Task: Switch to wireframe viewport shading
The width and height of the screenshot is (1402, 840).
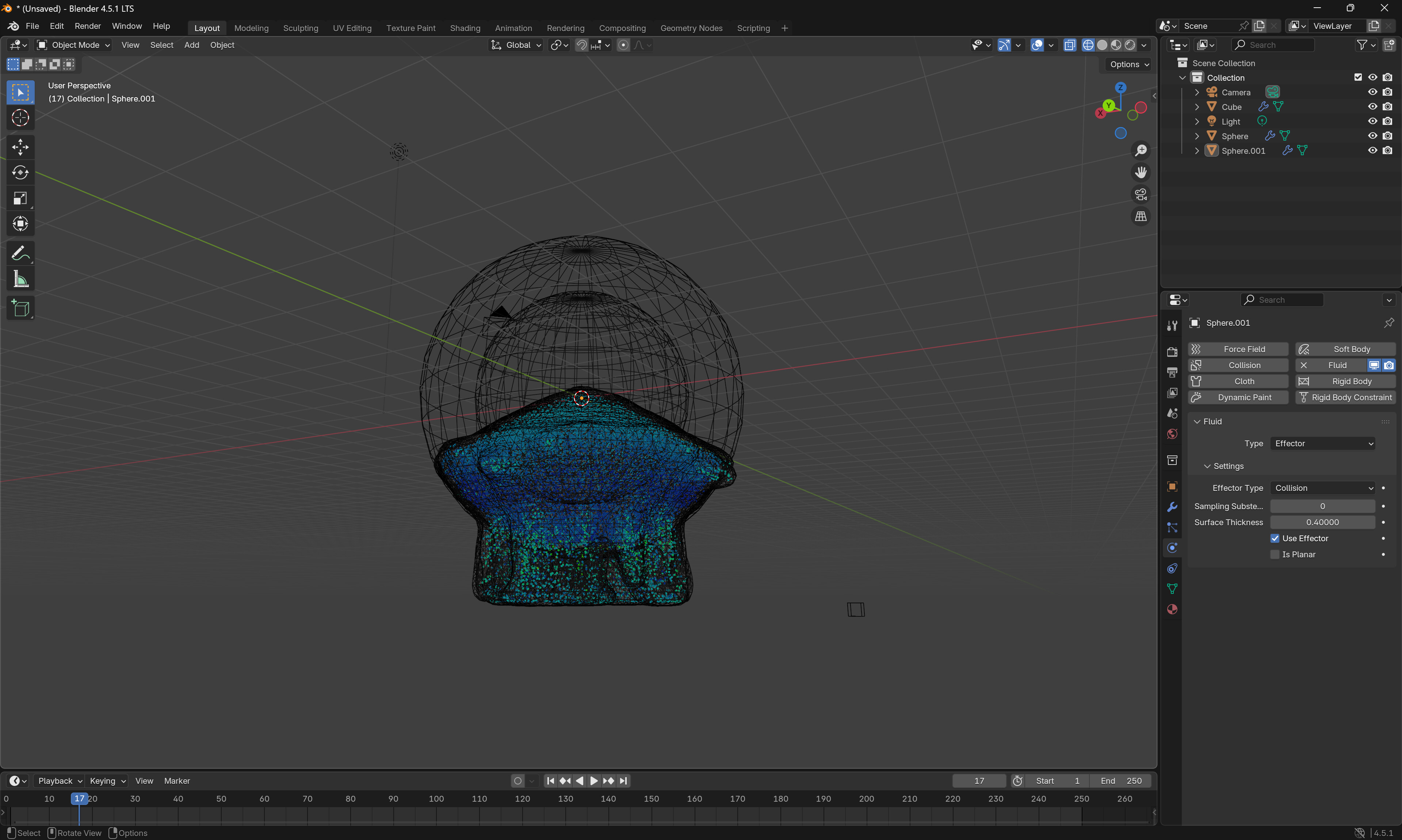Action: (x=1088, y=45)
